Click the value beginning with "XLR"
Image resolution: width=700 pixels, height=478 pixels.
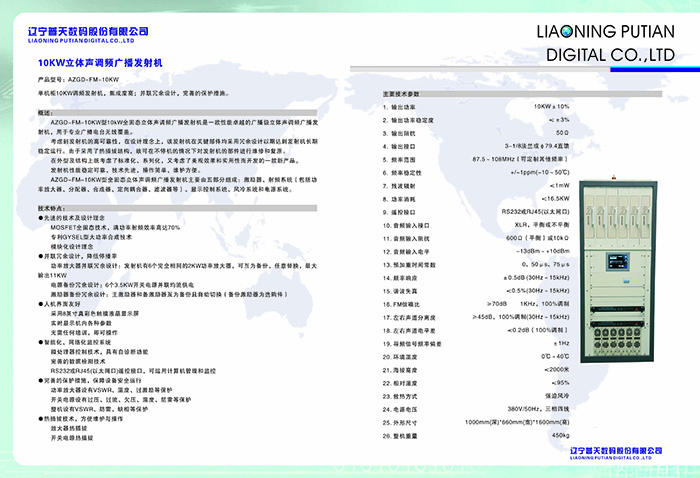542,225
